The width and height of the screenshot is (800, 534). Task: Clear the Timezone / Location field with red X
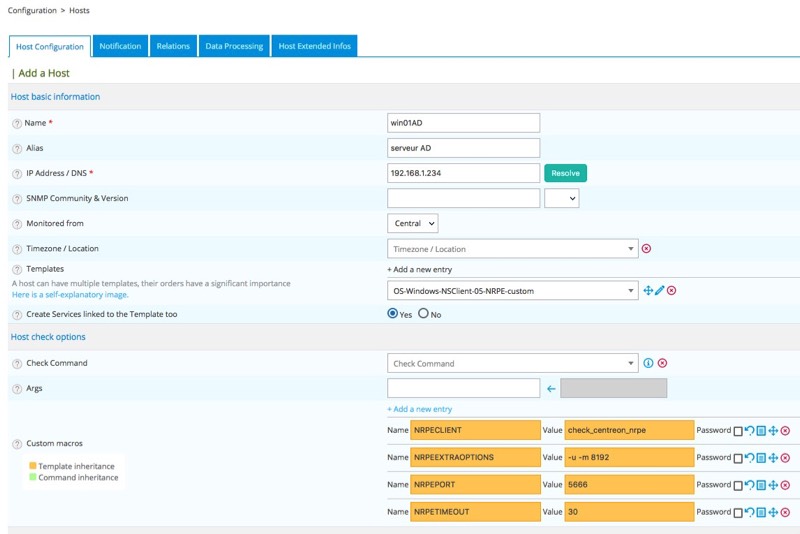[646, 249]
